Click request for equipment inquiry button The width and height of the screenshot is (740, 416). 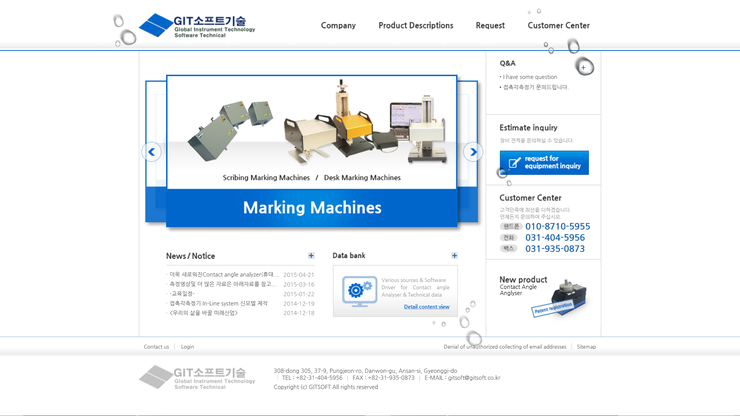(x=544, y=162)
